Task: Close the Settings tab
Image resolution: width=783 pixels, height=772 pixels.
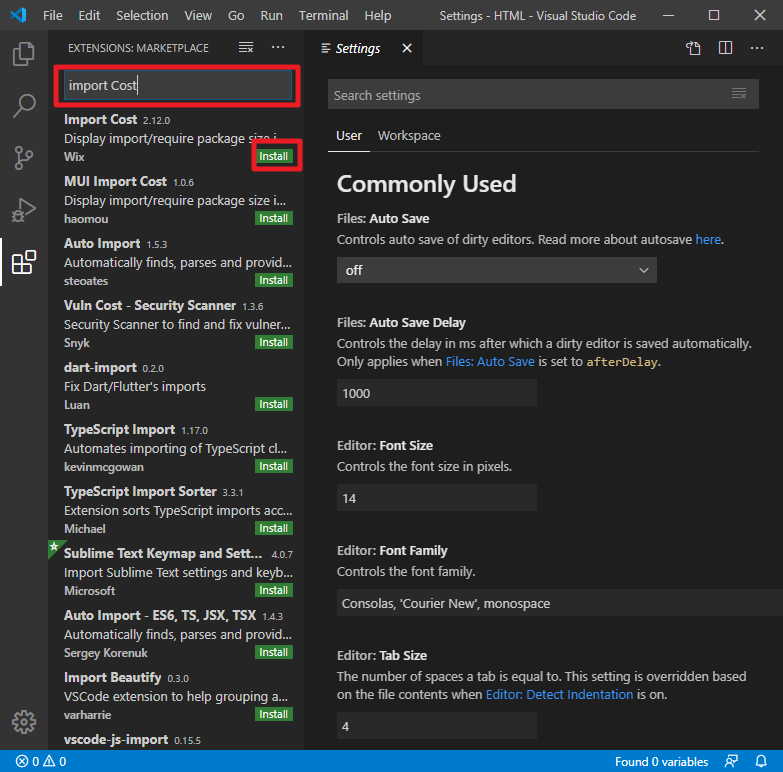Action: (x=407, y=48)
